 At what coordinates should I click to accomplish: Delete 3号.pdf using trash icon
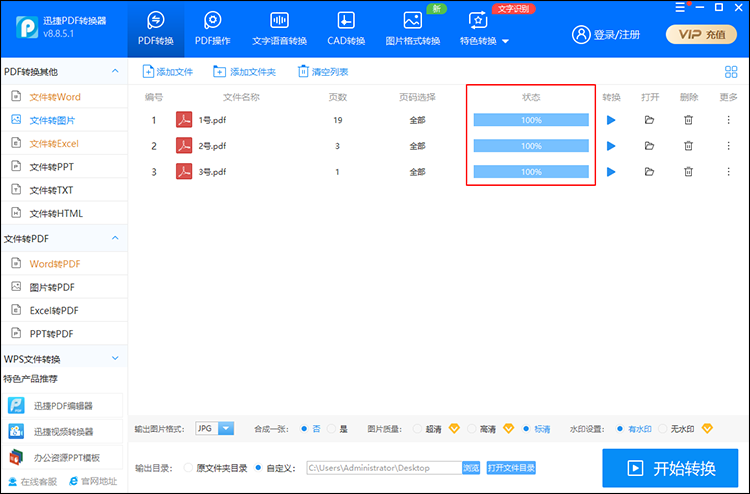688,172
